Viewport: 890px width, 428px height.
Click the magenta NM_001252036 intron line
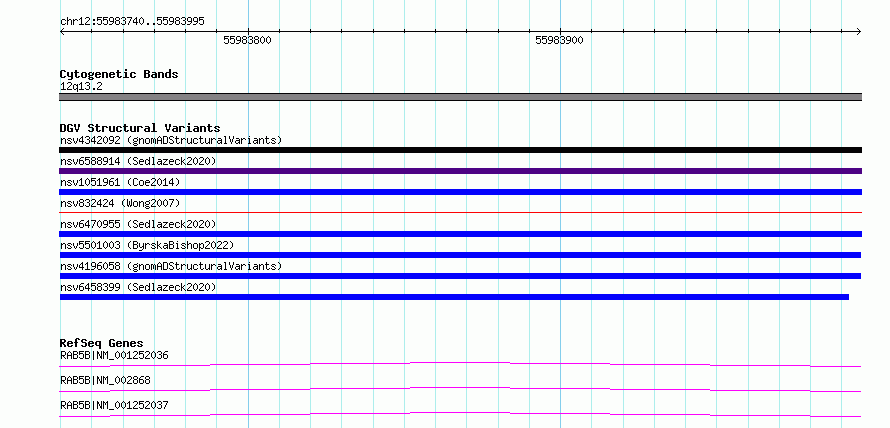pos(460,364)
